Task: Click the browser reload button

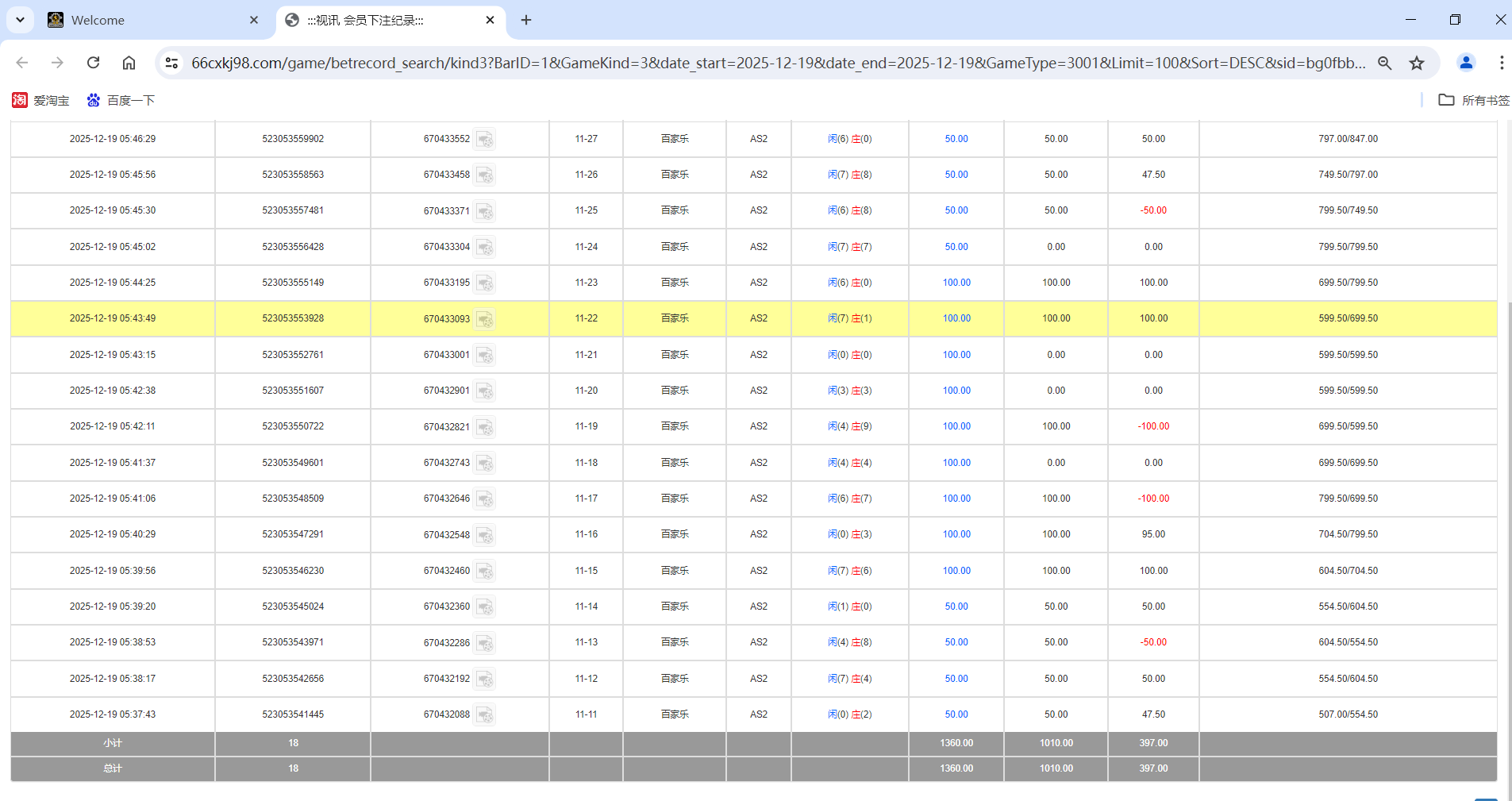Action: pyautogui.click(x=93, y=63)
